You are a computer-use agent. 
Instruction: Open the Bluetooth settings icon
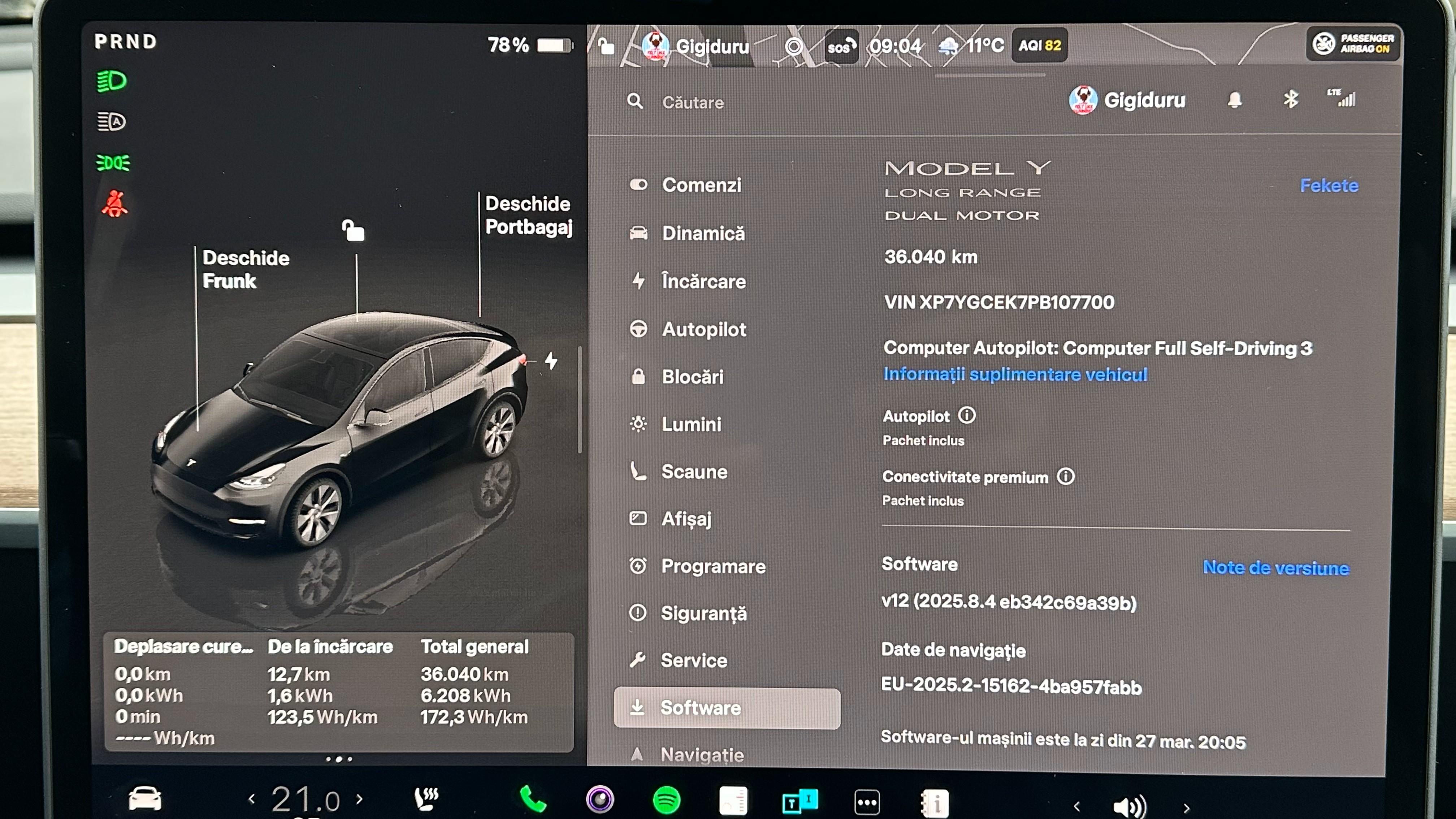1290,99
